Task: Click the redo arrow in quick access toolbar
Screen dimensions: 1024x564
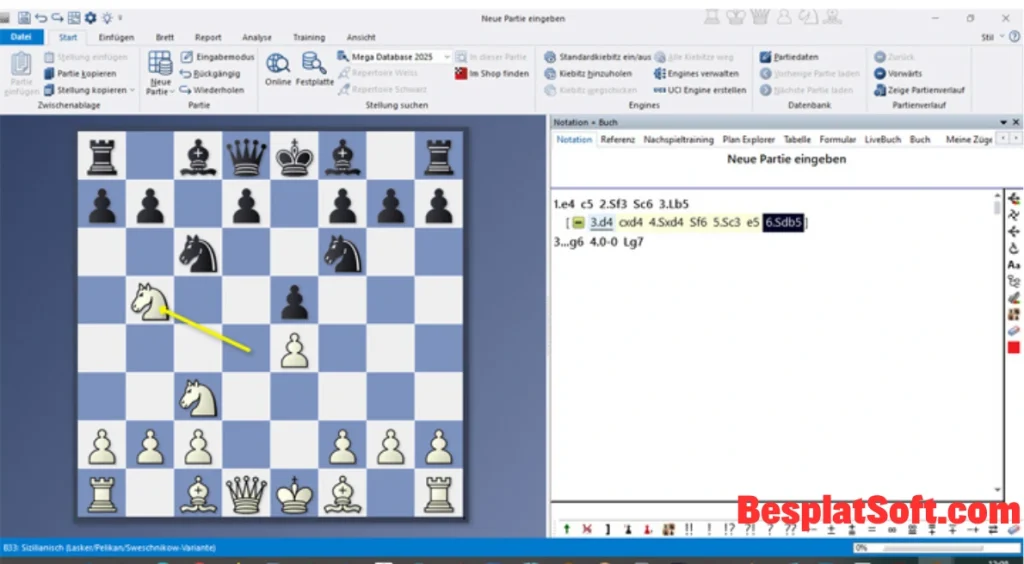Action: click(57, 18)
